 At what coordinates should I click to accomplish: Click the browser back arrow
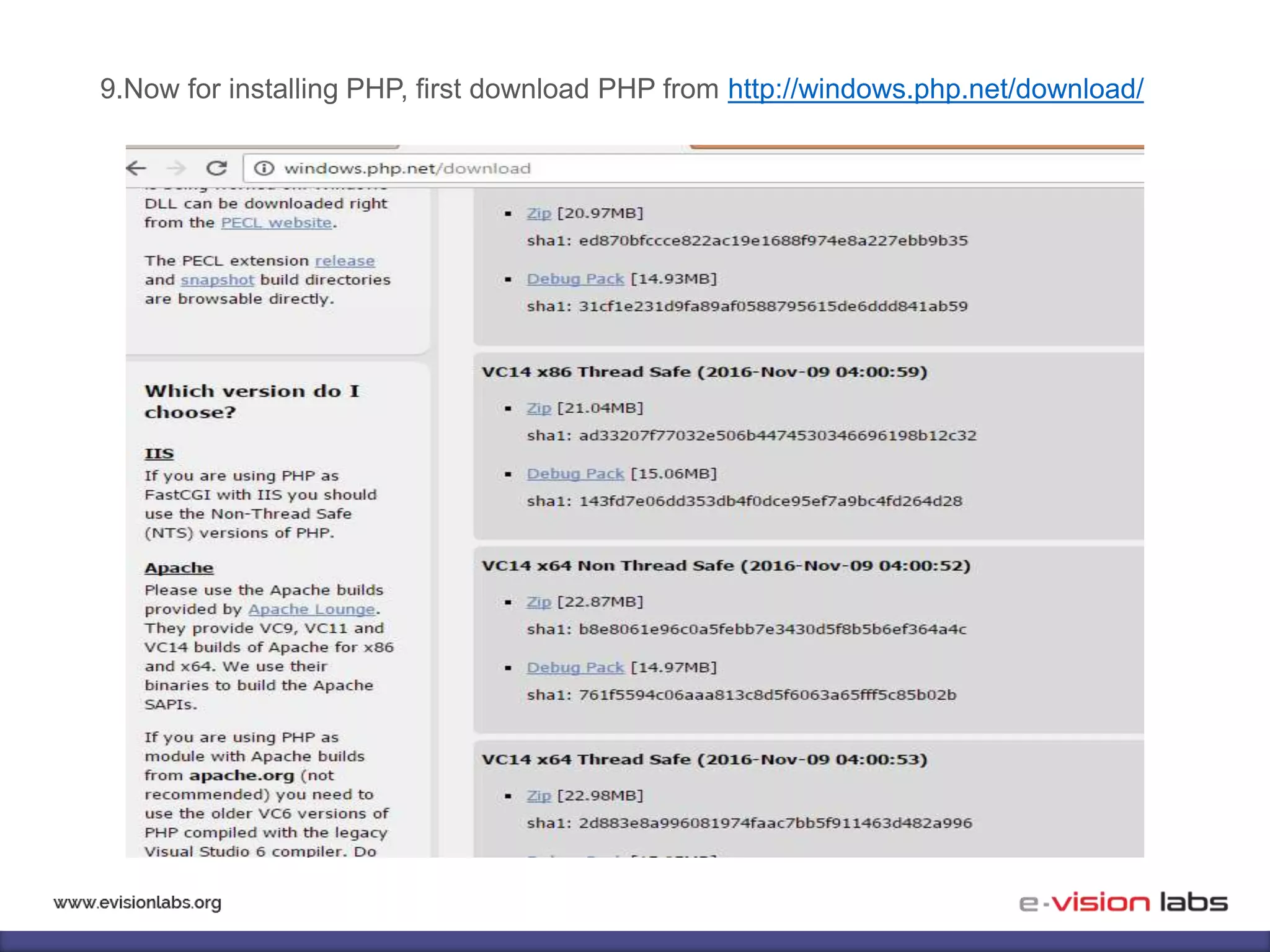(x=136, y=168)
